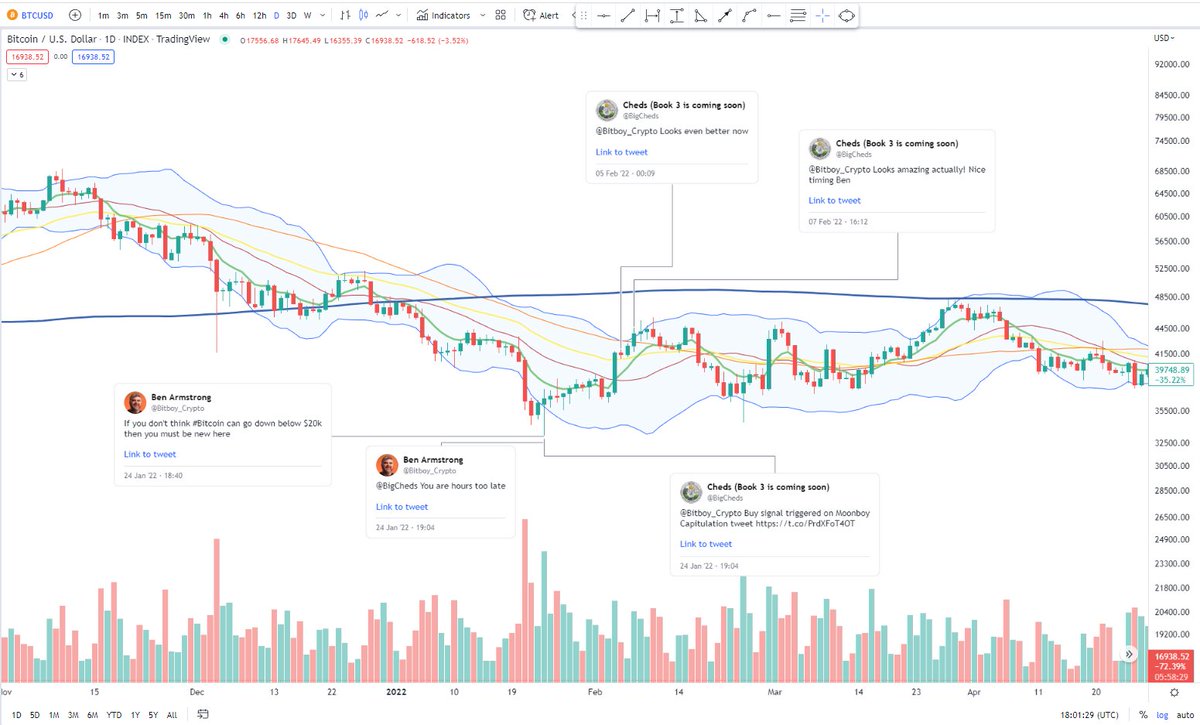This screenshot has height=725, width=1200.
Task: Set the chart interval to 3D
Action: click(x=291, y=16)
